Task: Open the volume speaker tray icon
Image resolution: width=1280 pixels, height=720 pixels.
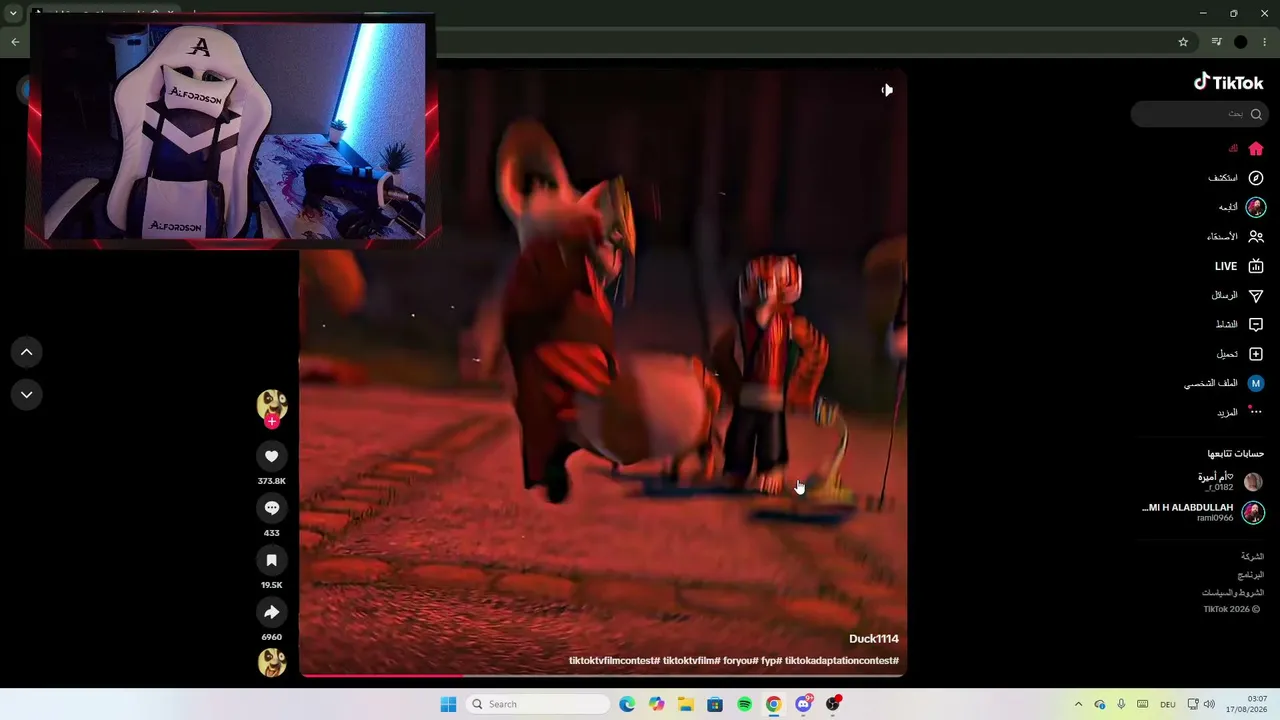Action: [x=1209, y=704]
